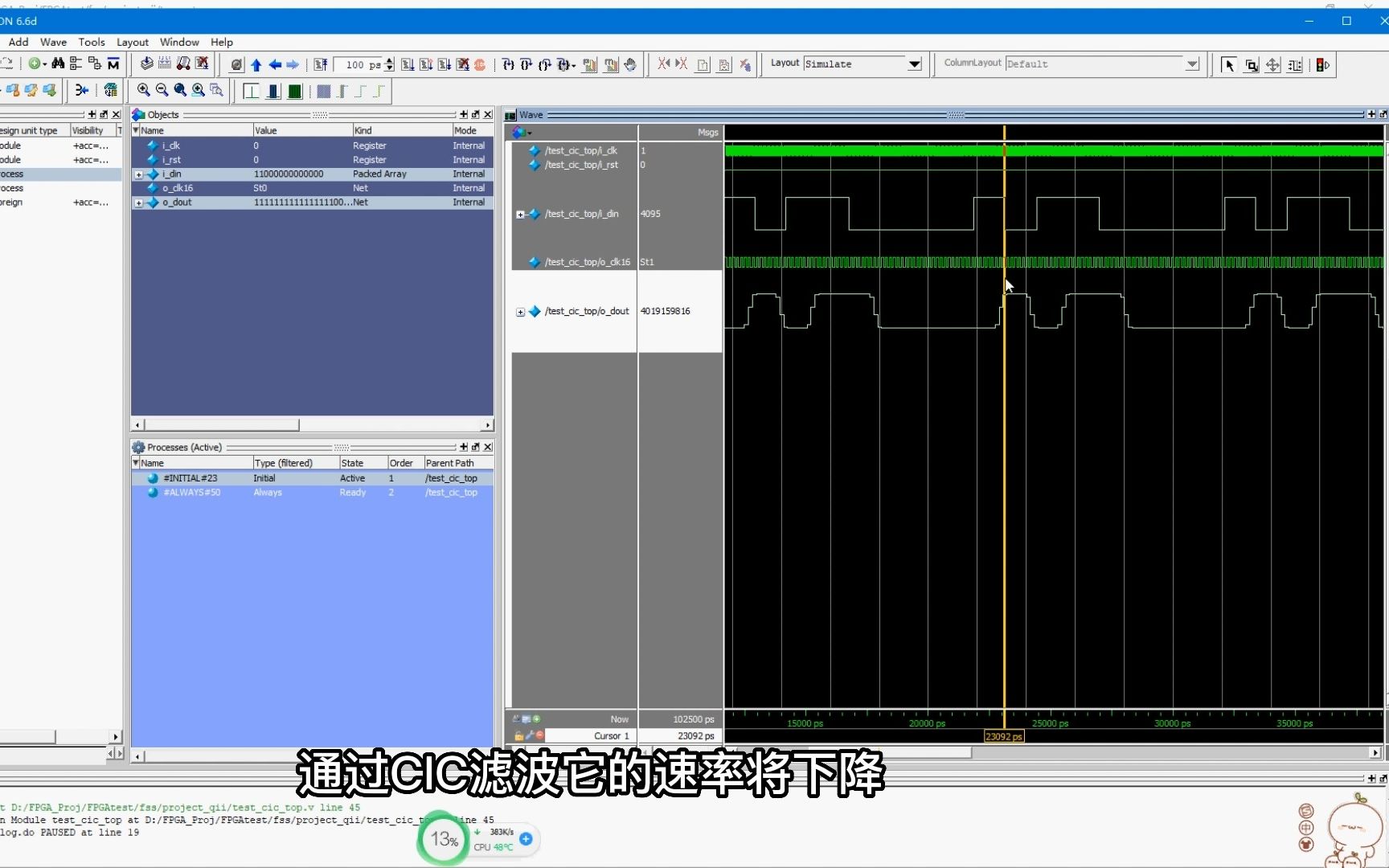Expand /test_cic_top/o_dout in the Wave list

(520, 312)
